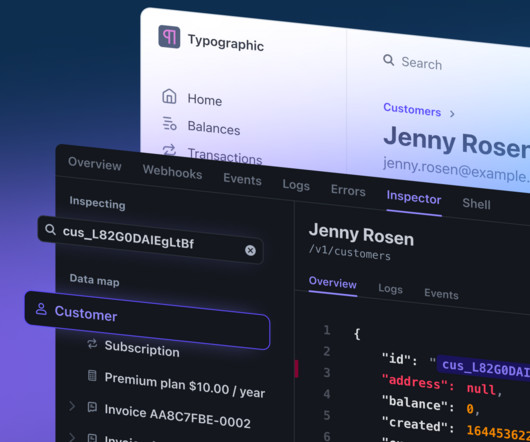Click the Balances list icon
This screenshot has height=442, width=530.
(169, 123)
